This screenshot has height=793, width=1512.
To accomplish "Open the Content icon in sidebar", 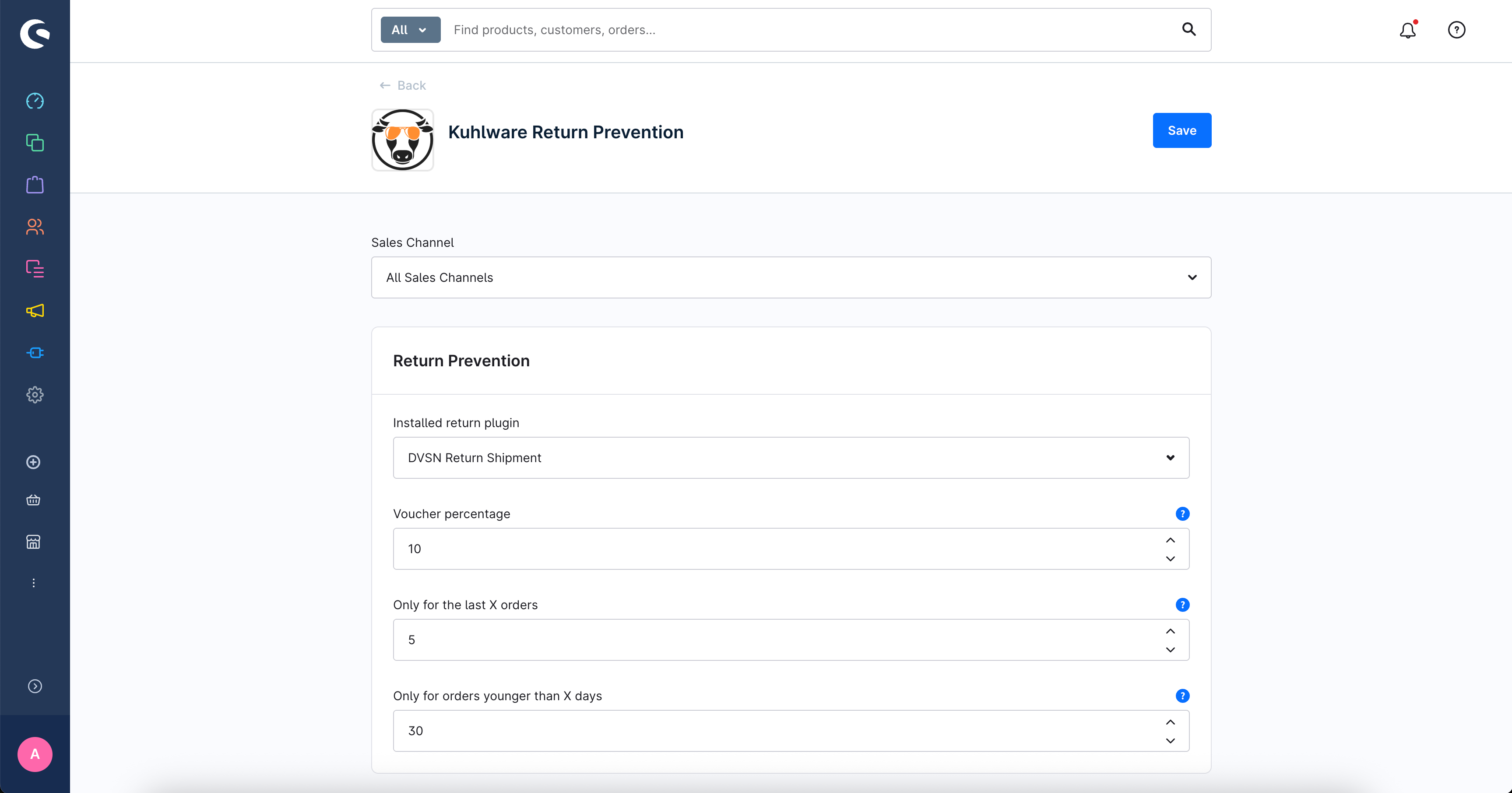I will pyautogui.click(x=35, y=269).
